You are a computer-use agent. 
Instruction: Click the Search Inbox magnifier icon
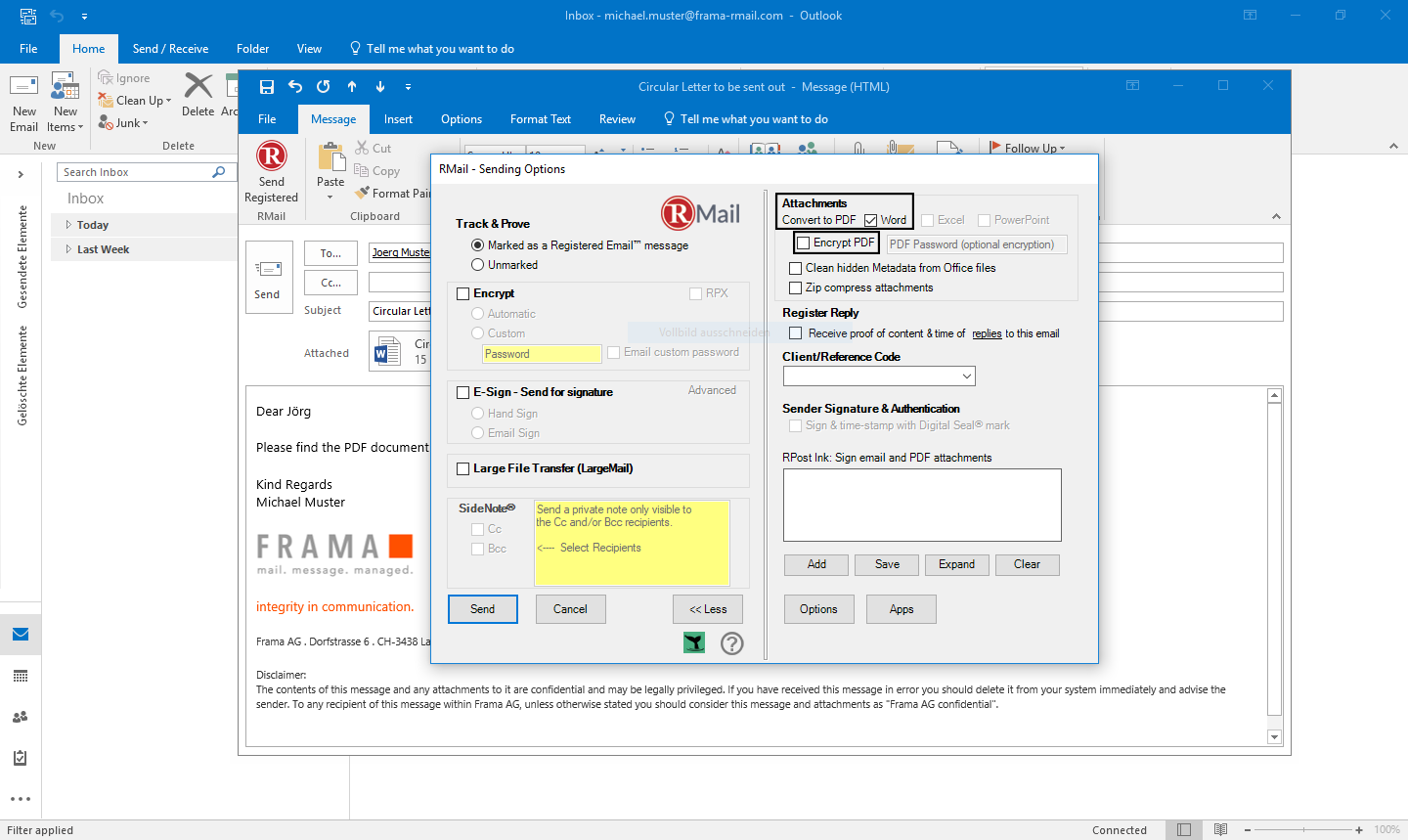[x=219, y=172]
